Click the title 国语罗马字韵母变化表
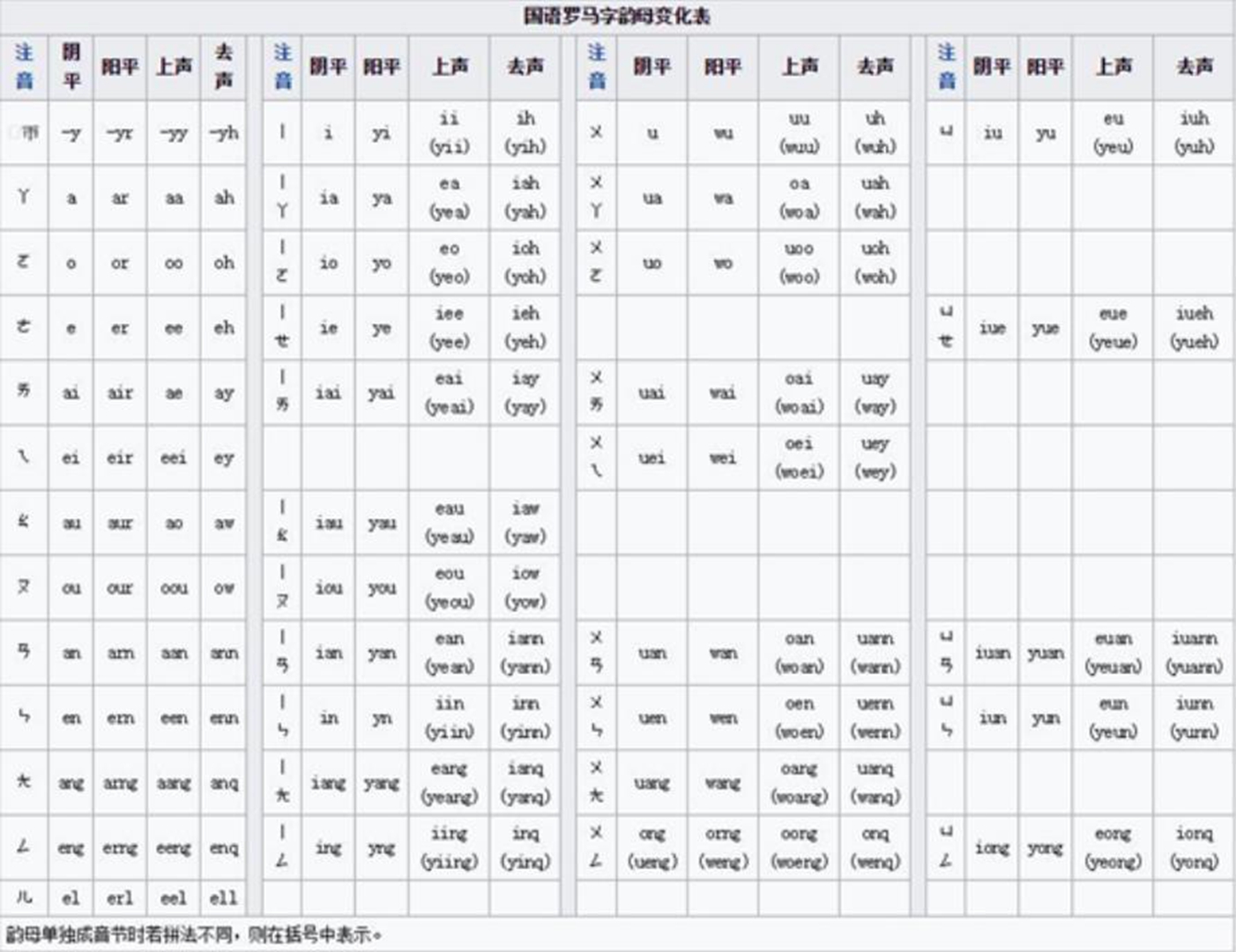Screen dimensions: 1236x952 tap(617, 16)
